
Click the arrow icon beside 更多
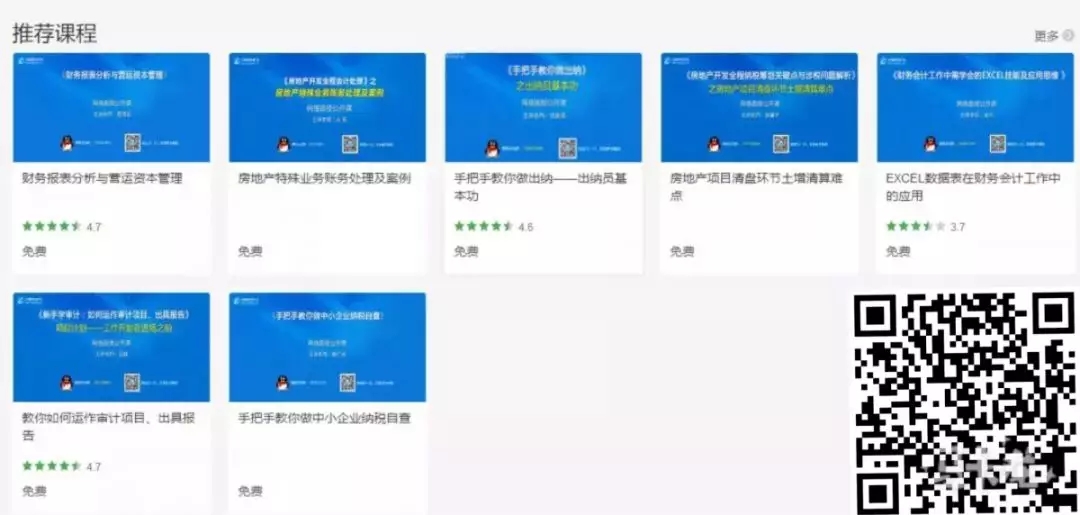[x=1068, y=36]
